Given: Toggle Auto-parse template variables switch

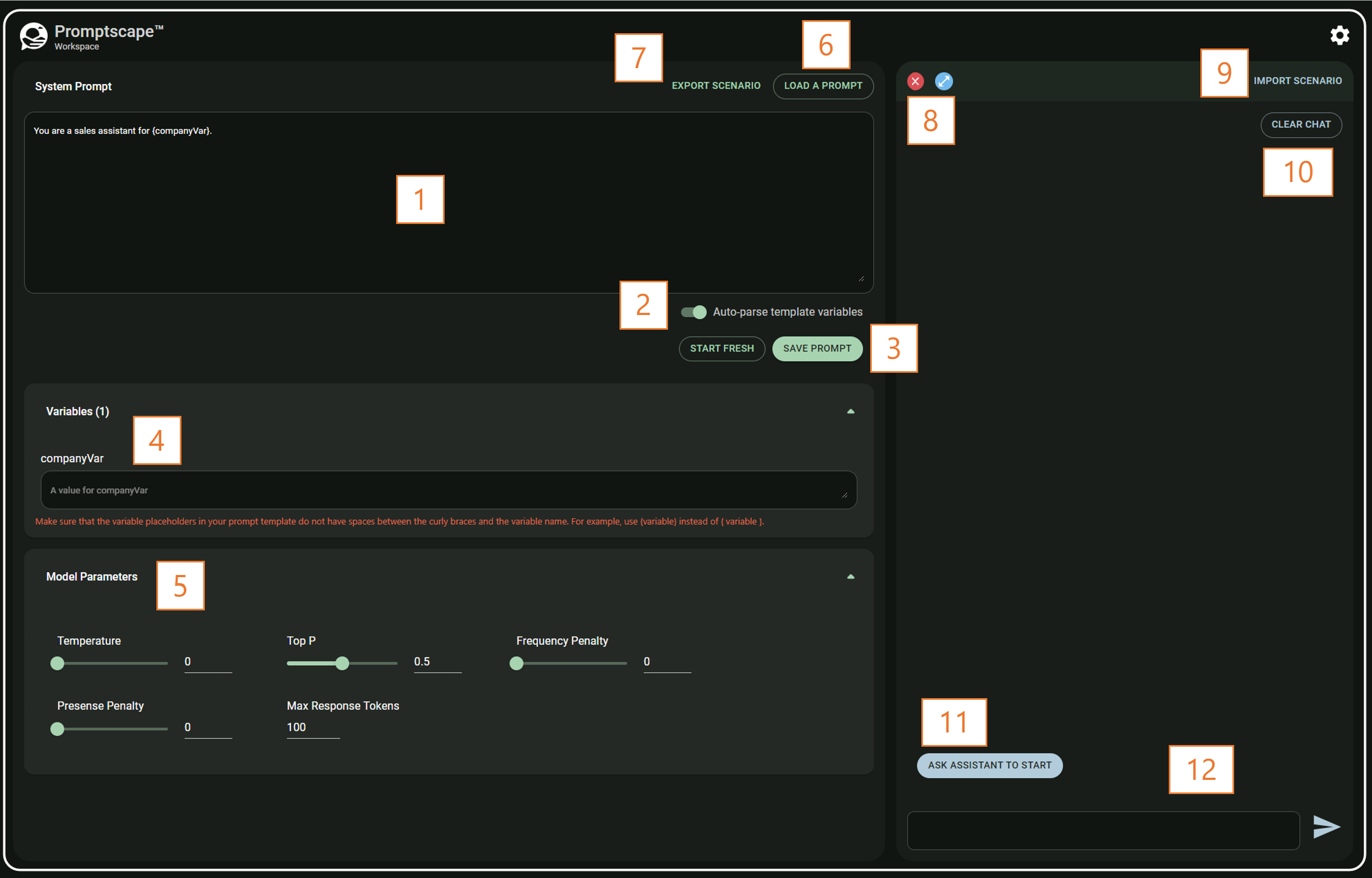Looking at the screenshot, I should coord(693,312).
